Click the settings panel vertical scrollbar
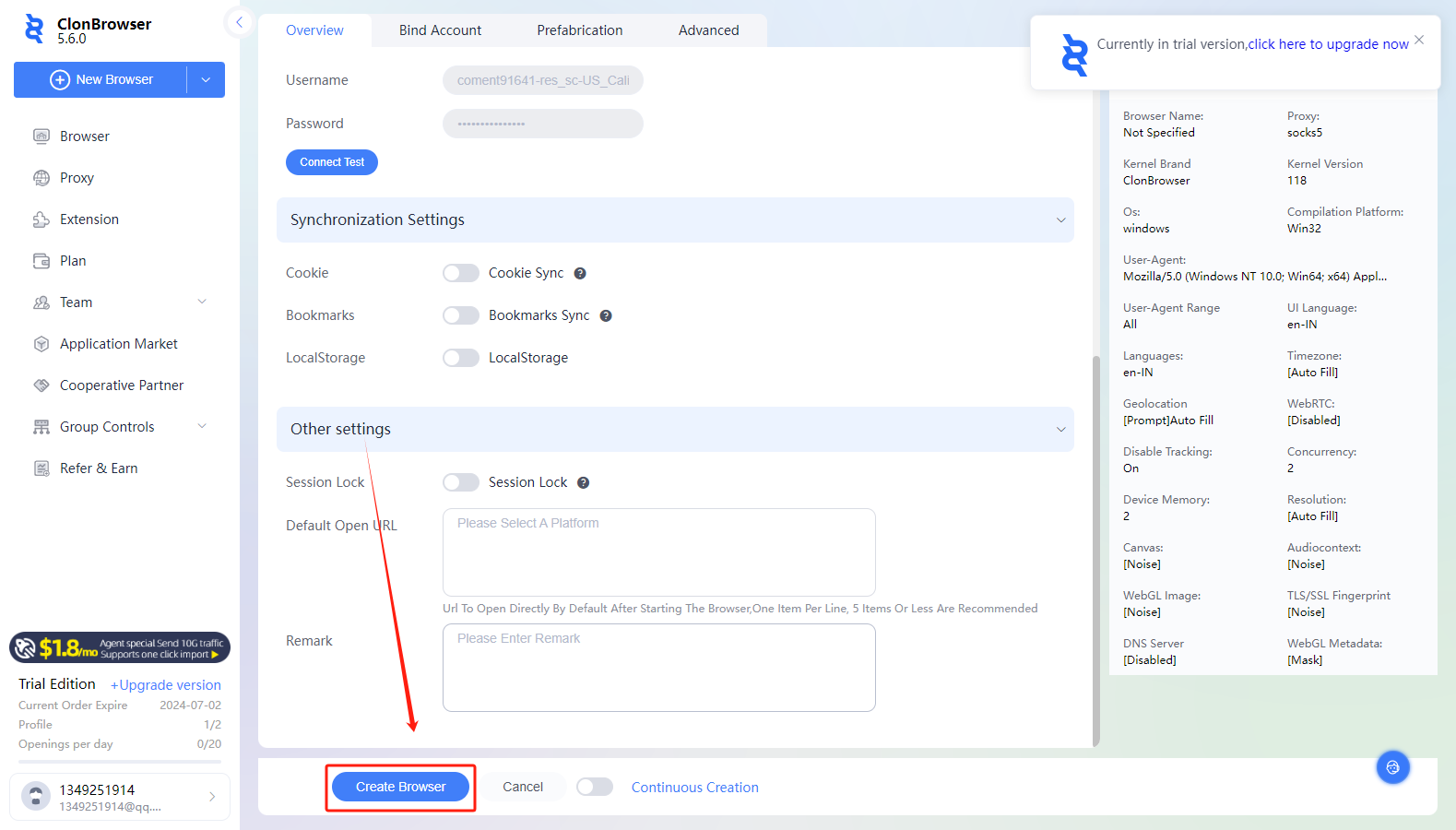Viewport: 1456px width, 830px height. [1096, 551]
